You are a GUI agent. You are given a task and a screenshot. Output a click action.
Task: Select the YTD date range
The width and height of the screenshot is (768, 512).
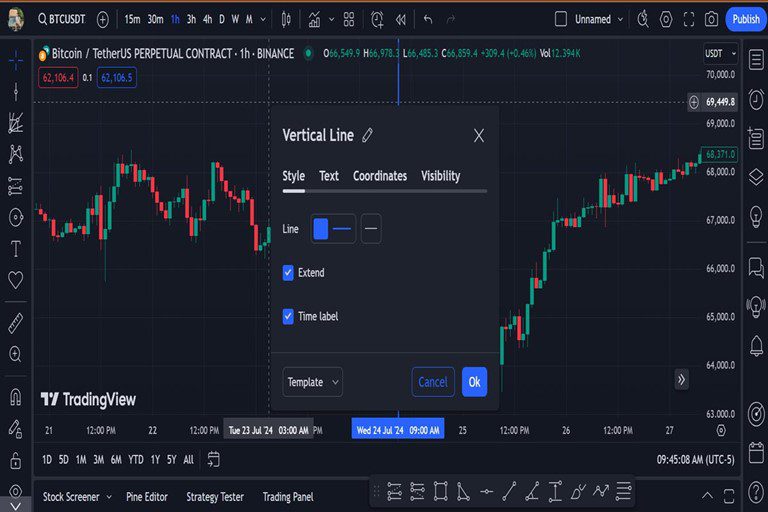[136, 460]
